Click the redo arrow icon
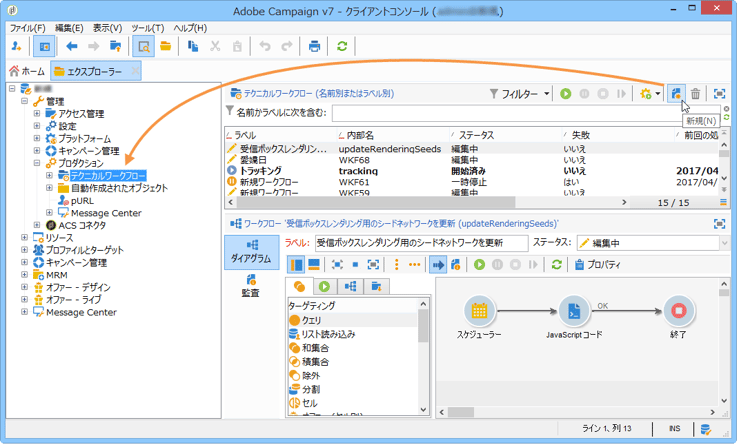 (x=287, y=46)
